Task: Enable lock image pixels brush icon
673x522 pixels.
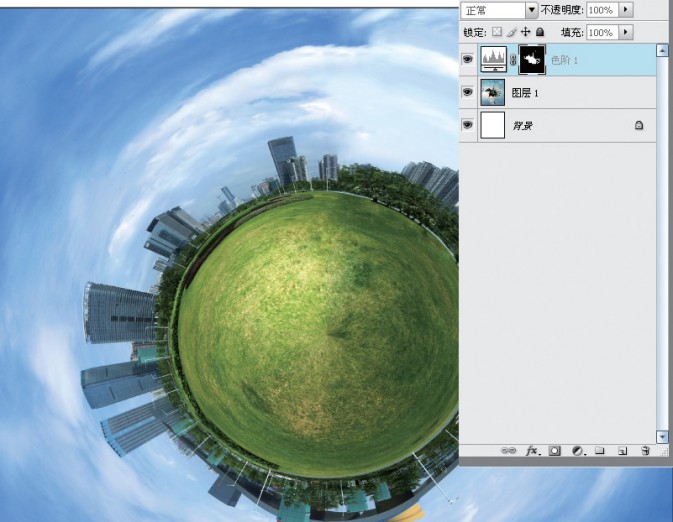Action: click(x=511, y=32)
